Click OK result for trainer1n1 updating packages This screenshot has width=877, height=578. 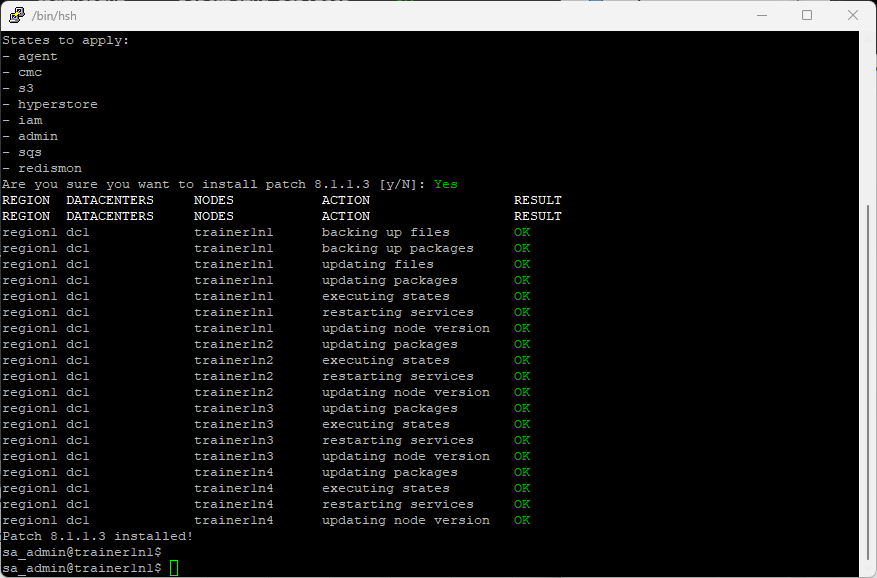point(522,280)
